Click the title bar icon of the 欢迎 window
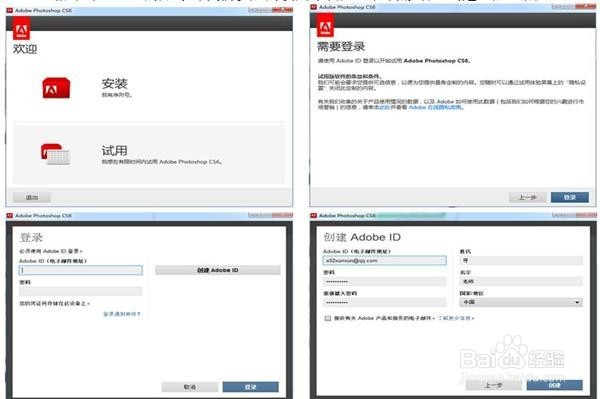Viewport: 600px width, 399px height. pyautogui.click(x=10, y=11)
